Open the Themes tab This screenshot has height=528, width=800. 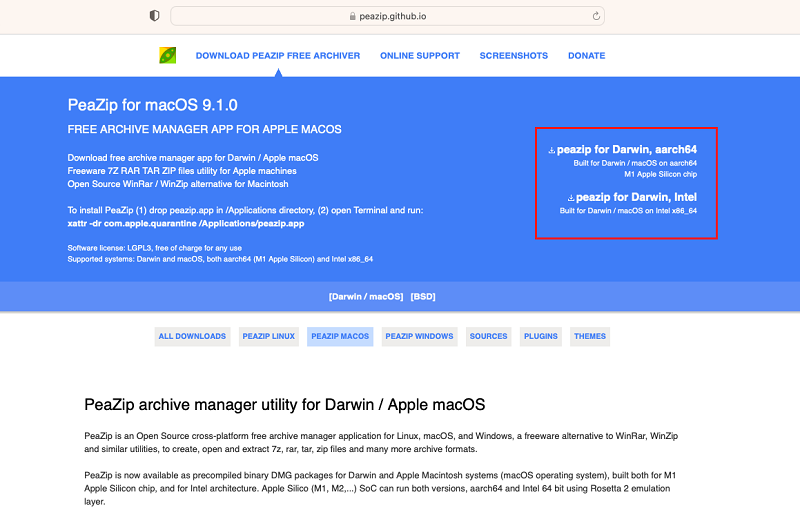tap(590, 336)
